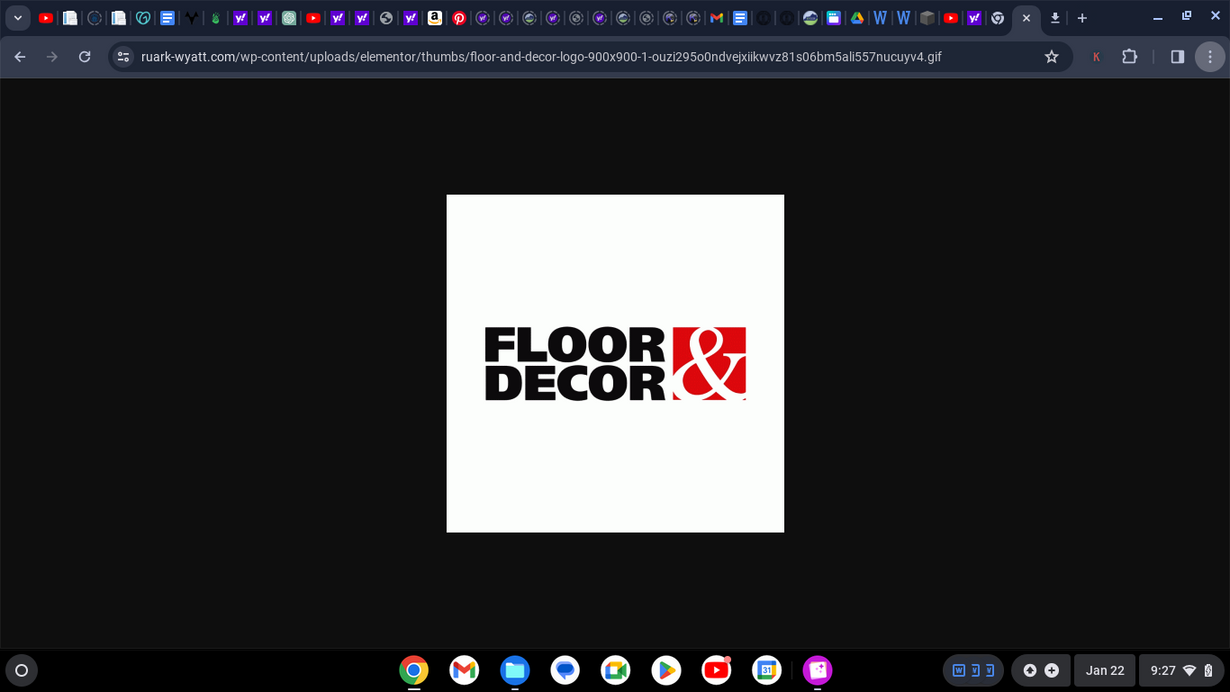Open Google Meet from the shelf
Screen dimensions: 1230x692
(x=615, y=670)
